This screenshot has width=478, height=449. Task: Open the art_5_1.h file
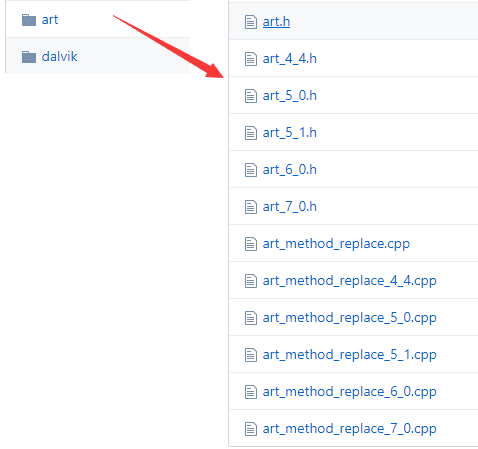click(x=290, y=133)
